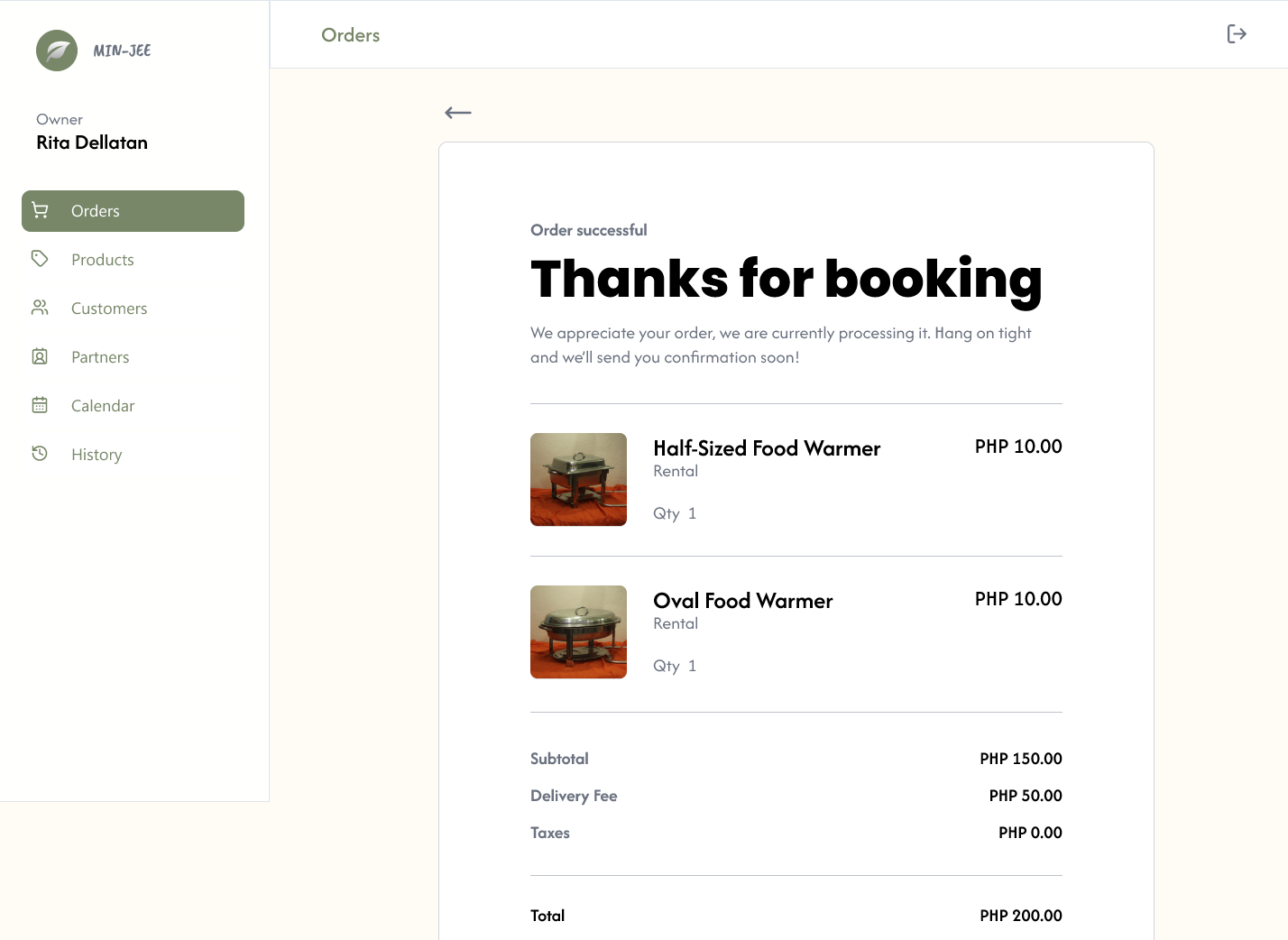Viewport: 1288px width, 940px height.
Task: Click the Orders page header title
Action: [x=351, y=35]
